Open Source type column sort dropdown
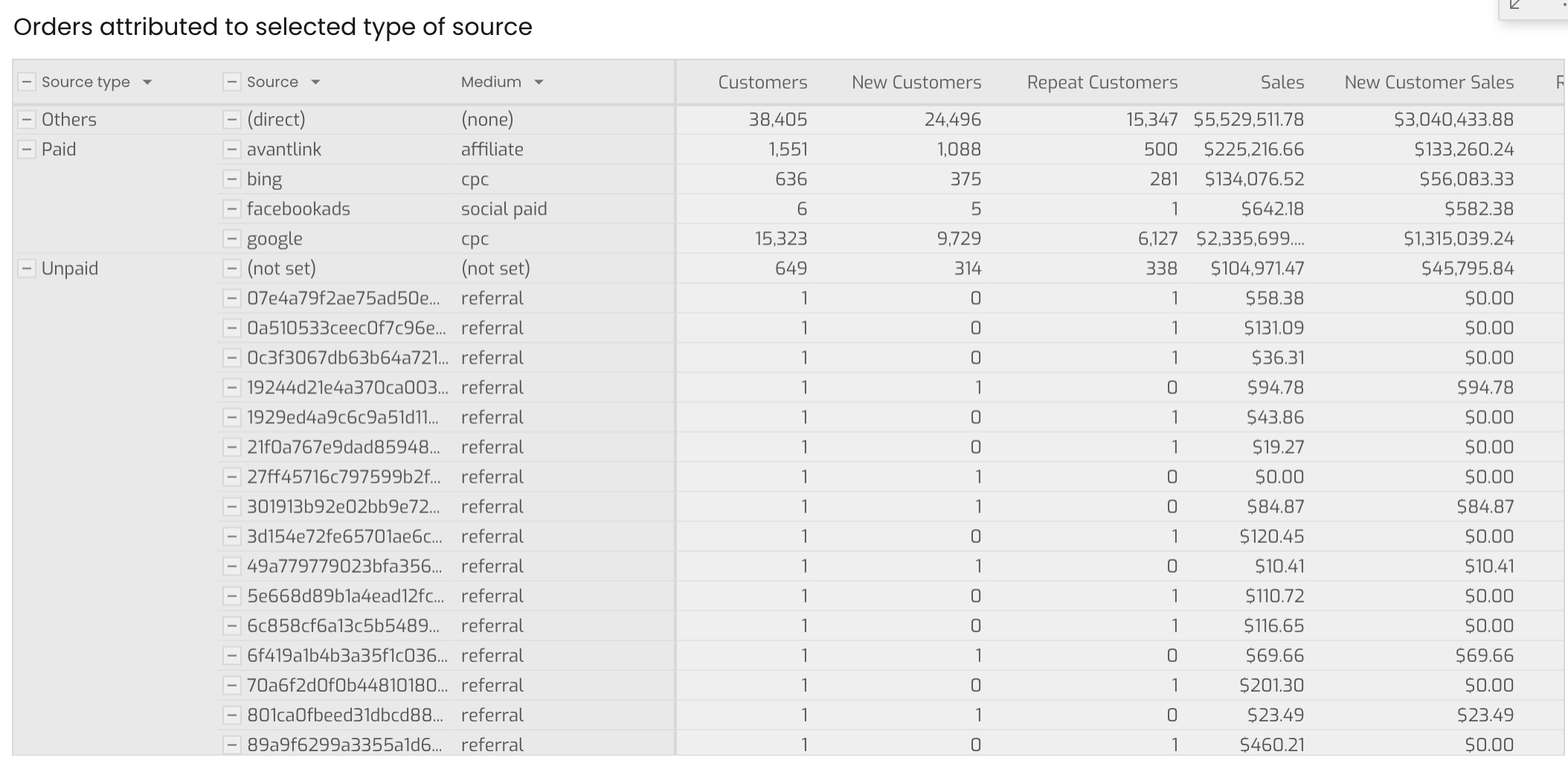1568x769 pixels. pos(147,82)
